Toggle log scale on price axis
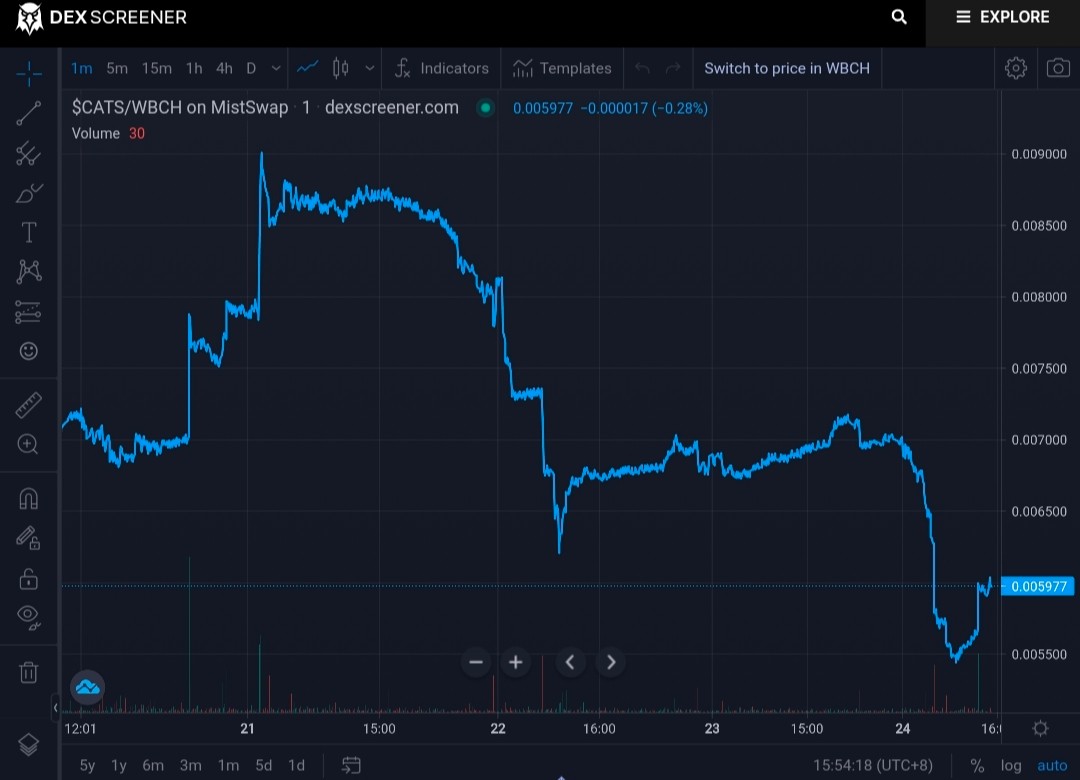Image resolution: width=1080 pixels, height=780 pixels. [1010, 765]
